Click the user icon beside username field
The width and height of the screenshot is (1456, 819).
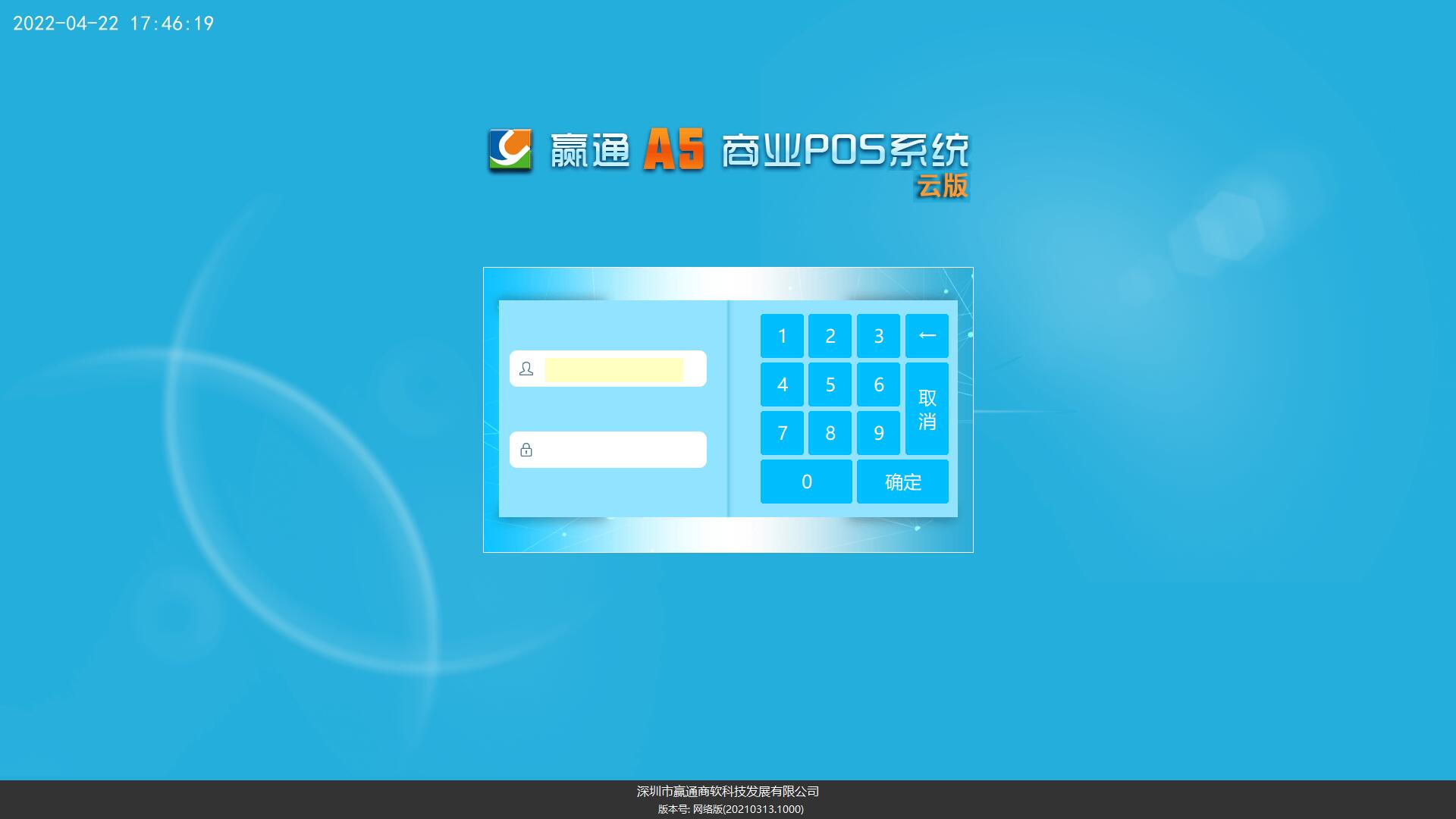(526, 369)
